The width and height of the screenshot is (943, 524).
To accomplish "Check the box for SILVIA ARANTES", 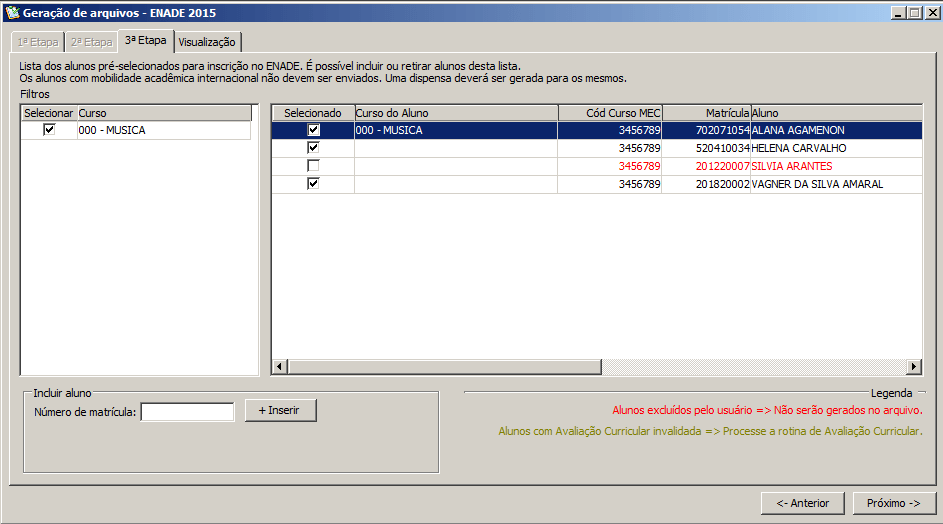I will point(313,166).
